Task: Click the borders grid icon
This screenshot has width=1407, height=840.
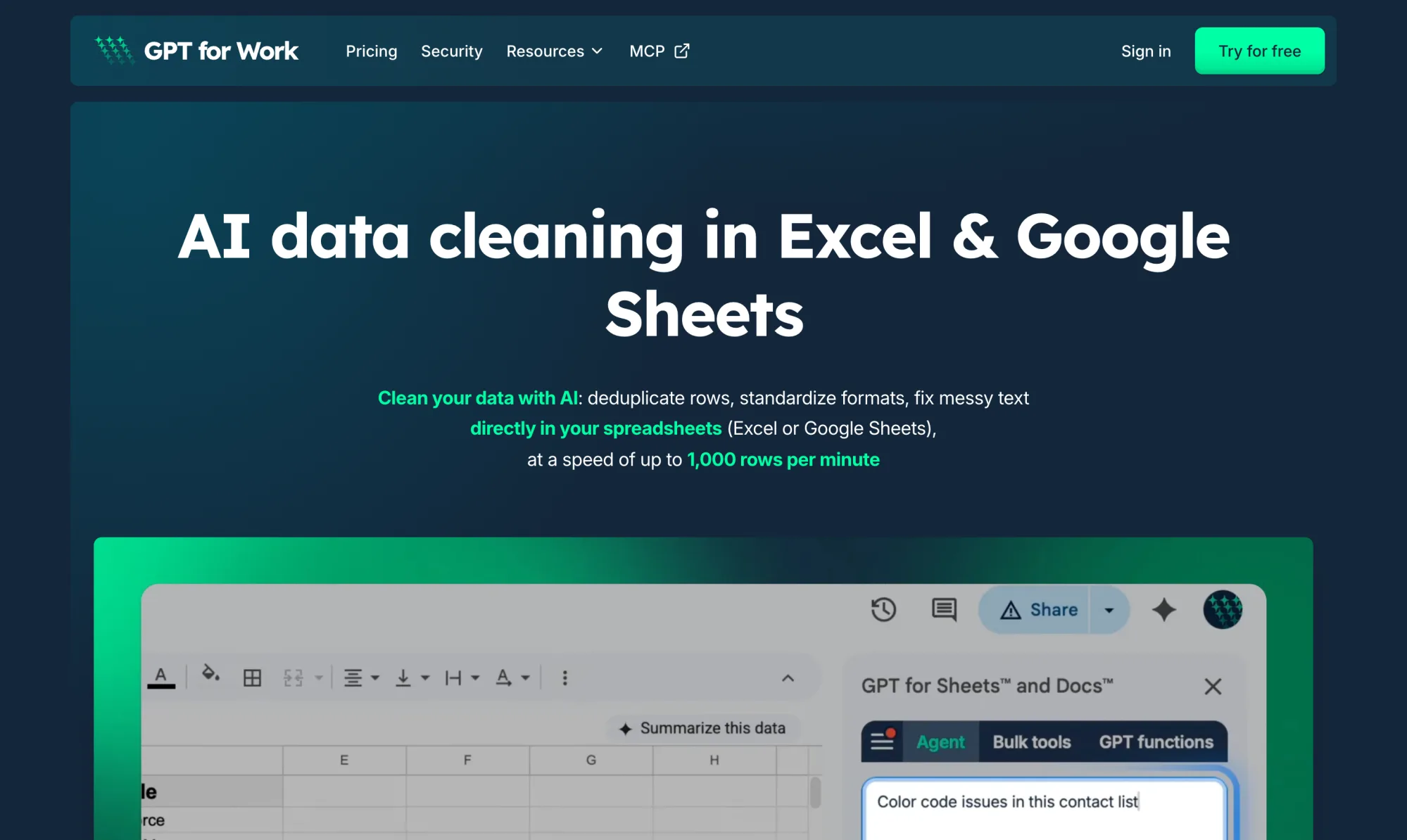Action: (252, 678)
